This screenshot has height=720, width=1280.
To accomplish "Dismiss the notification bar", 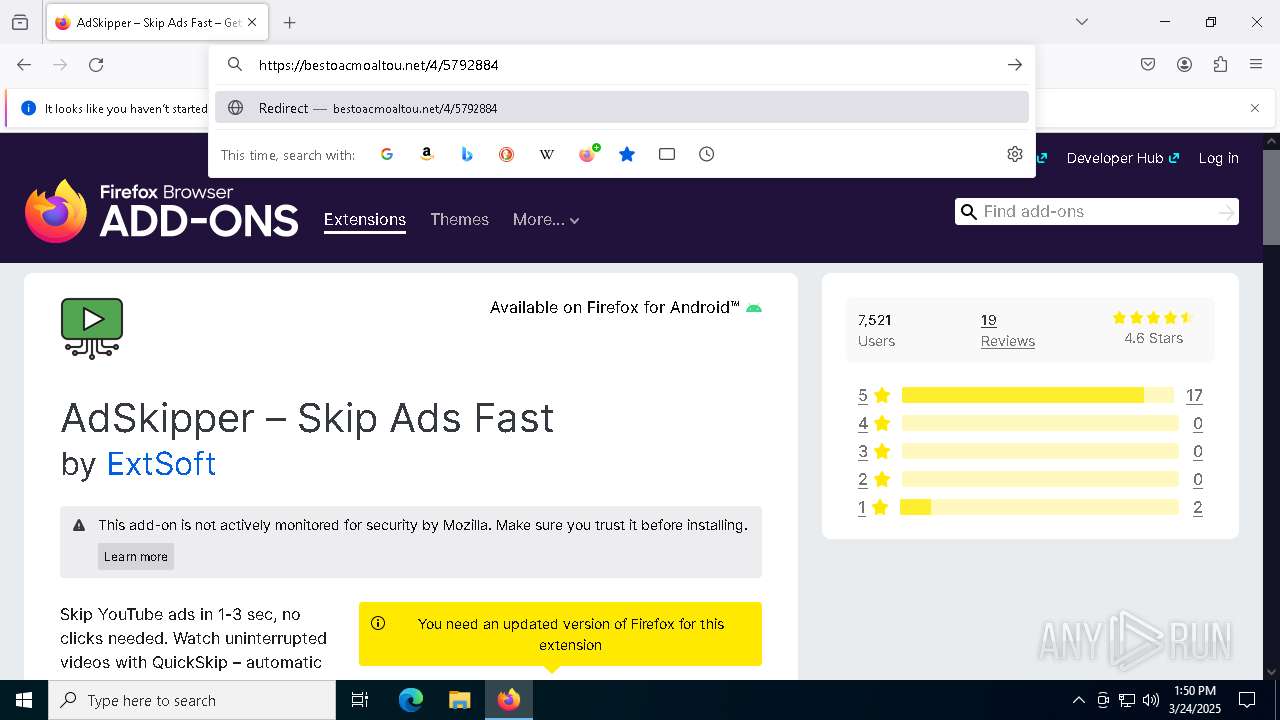I will click(1255, 108).
